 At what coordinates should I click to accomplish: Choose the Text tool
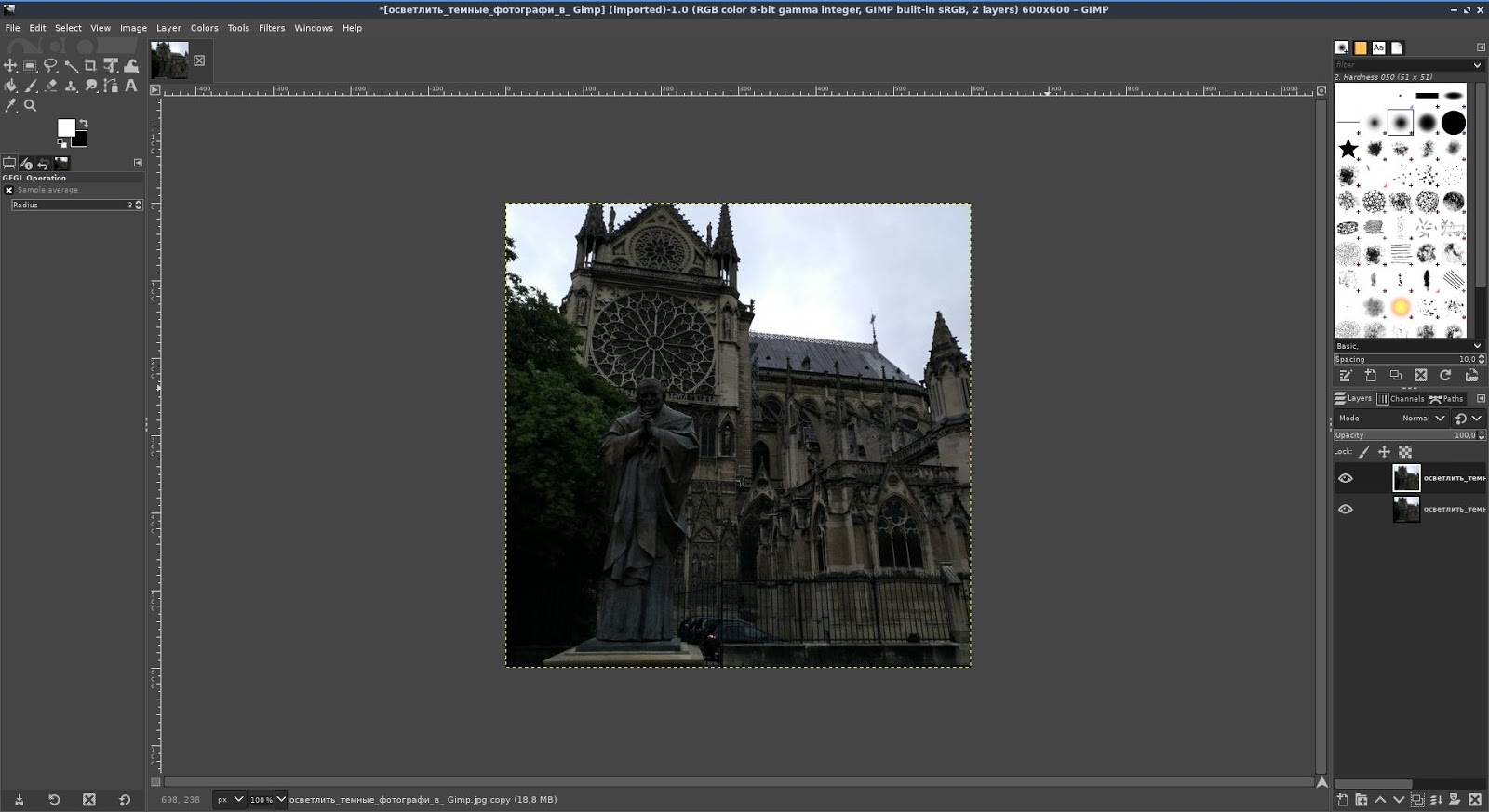pos(131,86)
